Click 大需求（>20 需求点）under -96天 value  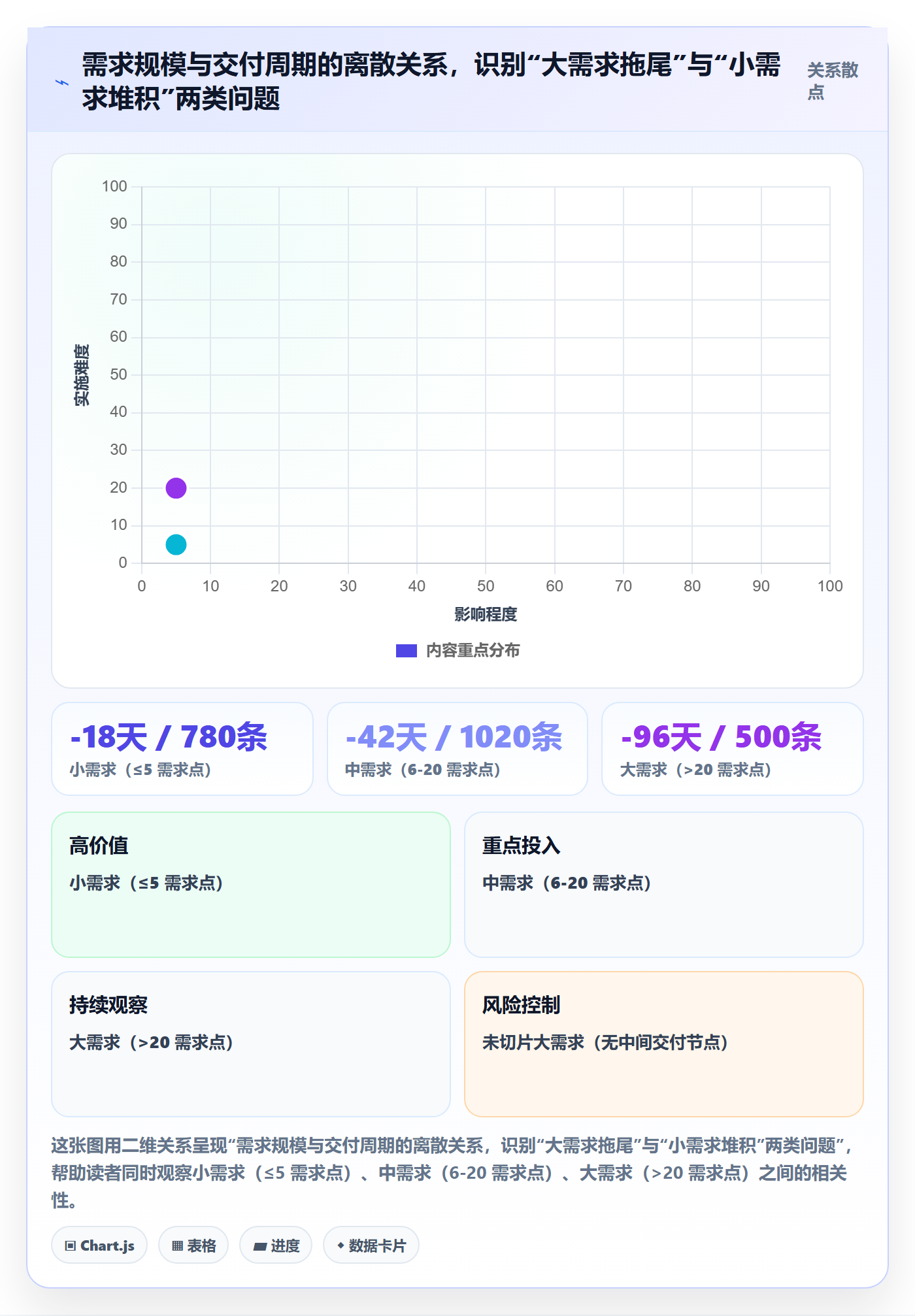(x=696, y=770)
